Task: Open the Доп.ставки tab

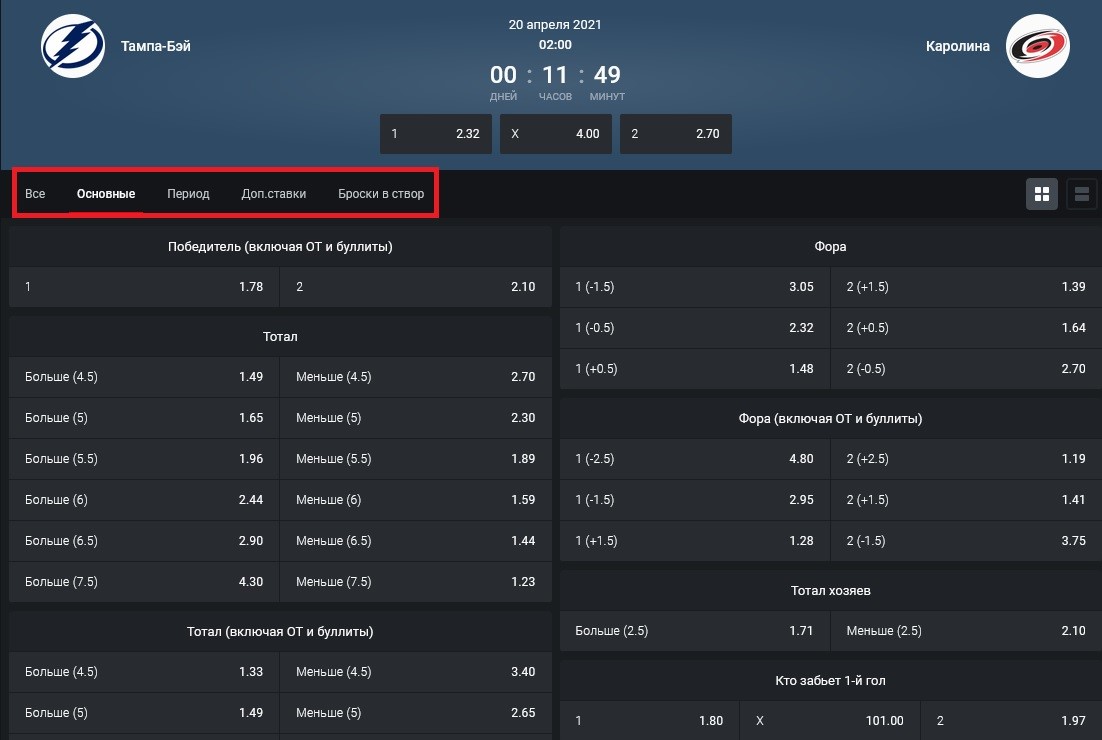Action: (273, 194)
